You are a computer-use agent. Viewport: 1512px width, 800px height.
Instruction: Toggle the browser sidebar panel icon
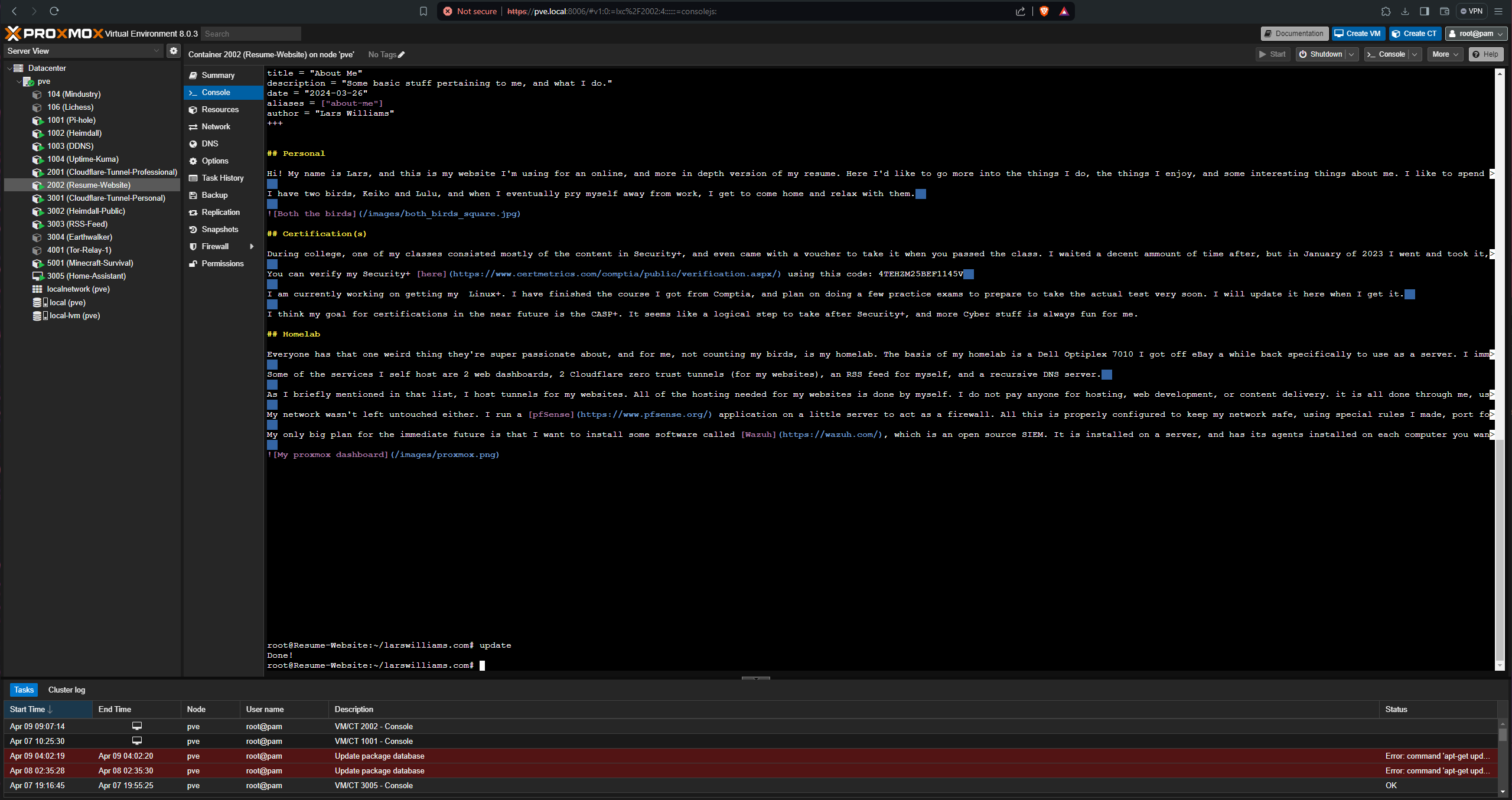click(x=1425, y=11)
